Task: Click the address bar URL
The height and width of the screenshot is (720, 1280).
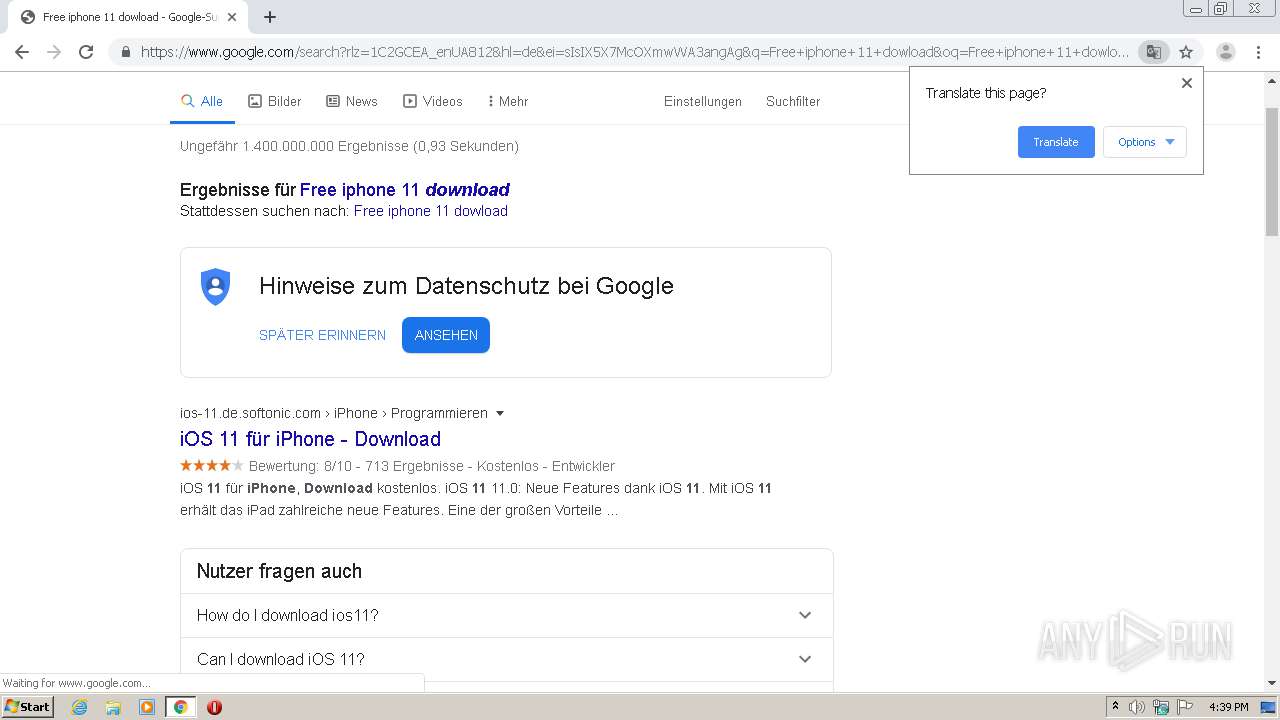Action: (635, 52)
